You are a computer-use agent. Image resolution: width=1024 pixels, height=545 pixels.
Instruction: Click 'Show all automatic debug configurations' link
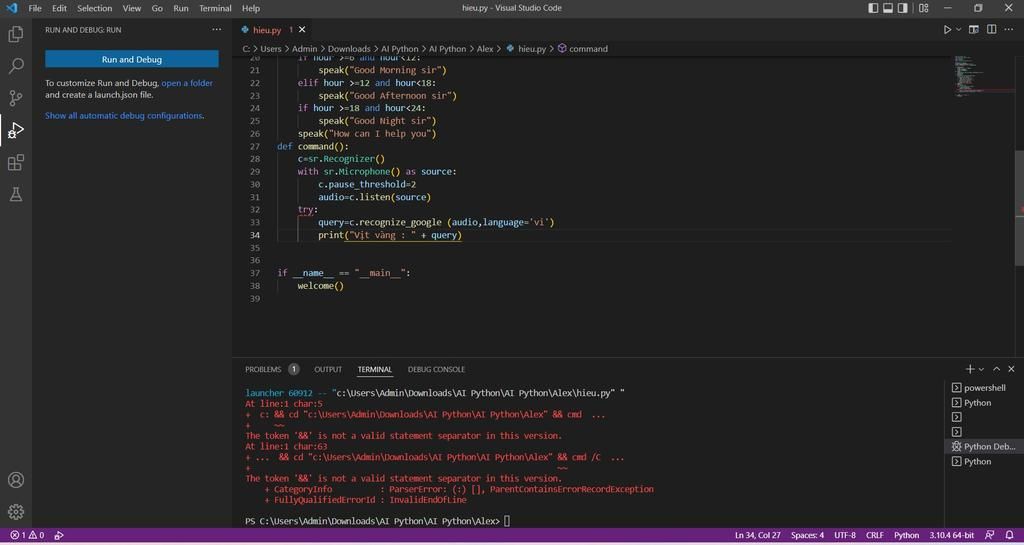[x=124, y=116]
